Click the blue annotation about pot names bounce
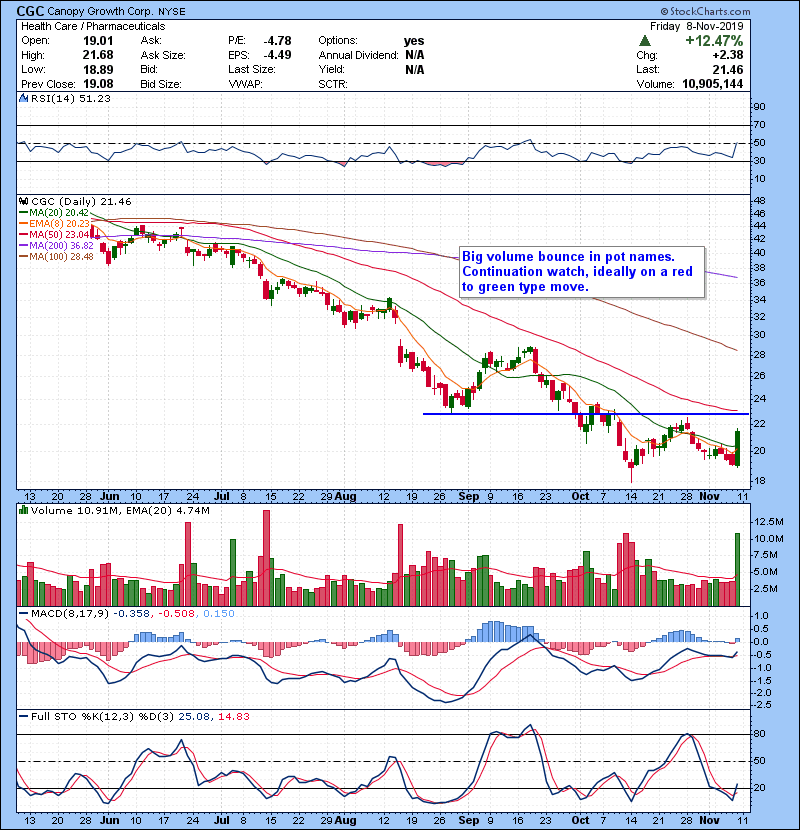800x830 pixels. click(x=582, y=272)
